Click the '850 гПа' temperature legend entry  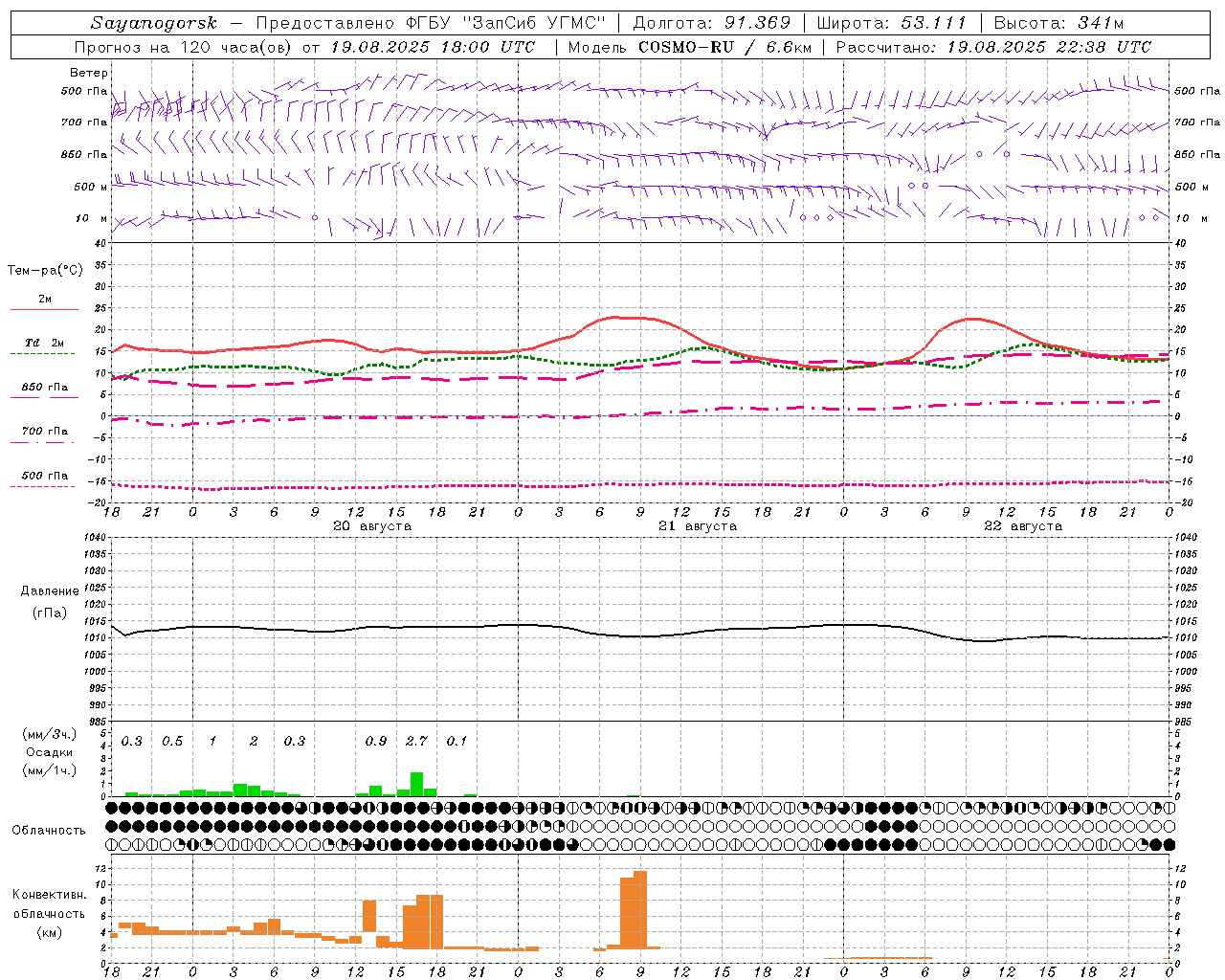(x=45, y=388)
